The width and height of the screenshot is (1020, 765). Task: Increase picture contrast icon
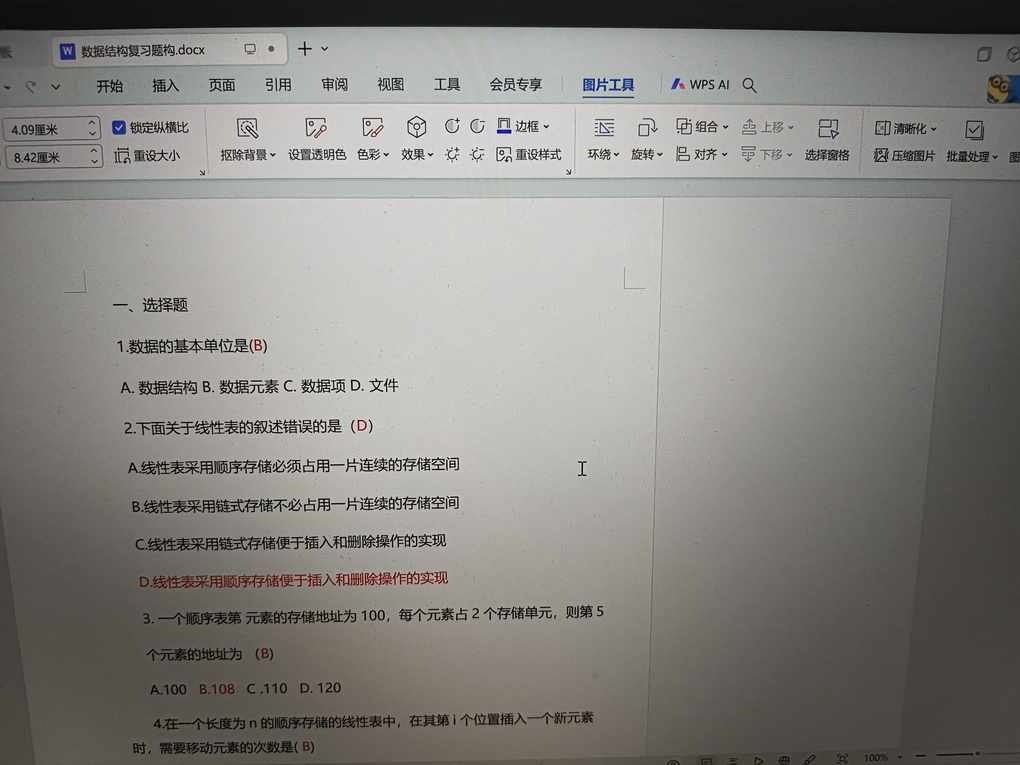(452, 126)
